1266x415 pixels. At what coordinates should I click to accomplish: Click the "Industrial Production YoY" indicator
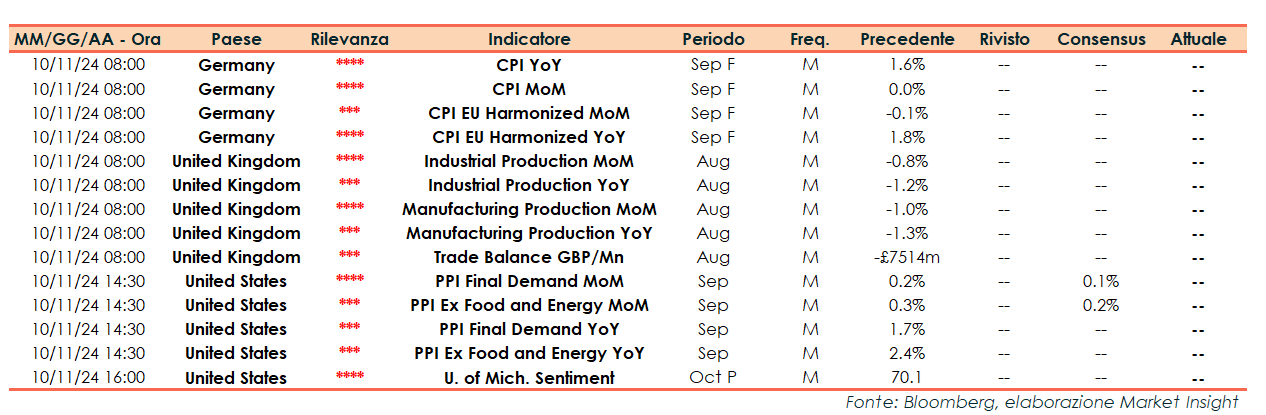[x=529, y=185]
